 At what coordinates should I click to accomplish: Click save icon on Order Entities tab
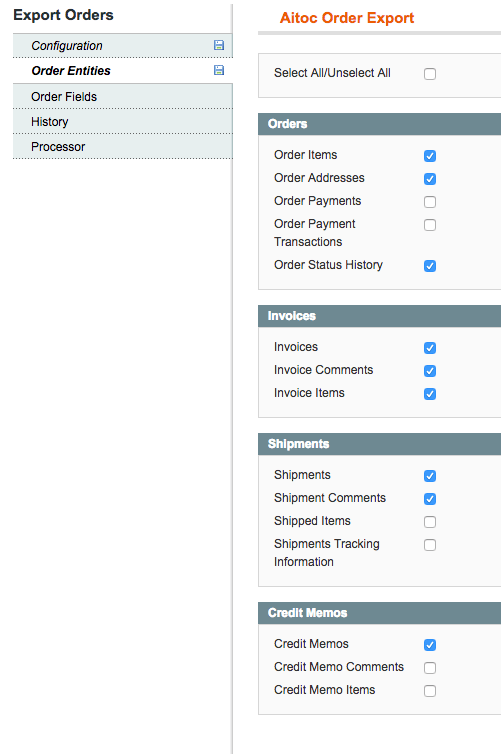[x=219, y=70]
